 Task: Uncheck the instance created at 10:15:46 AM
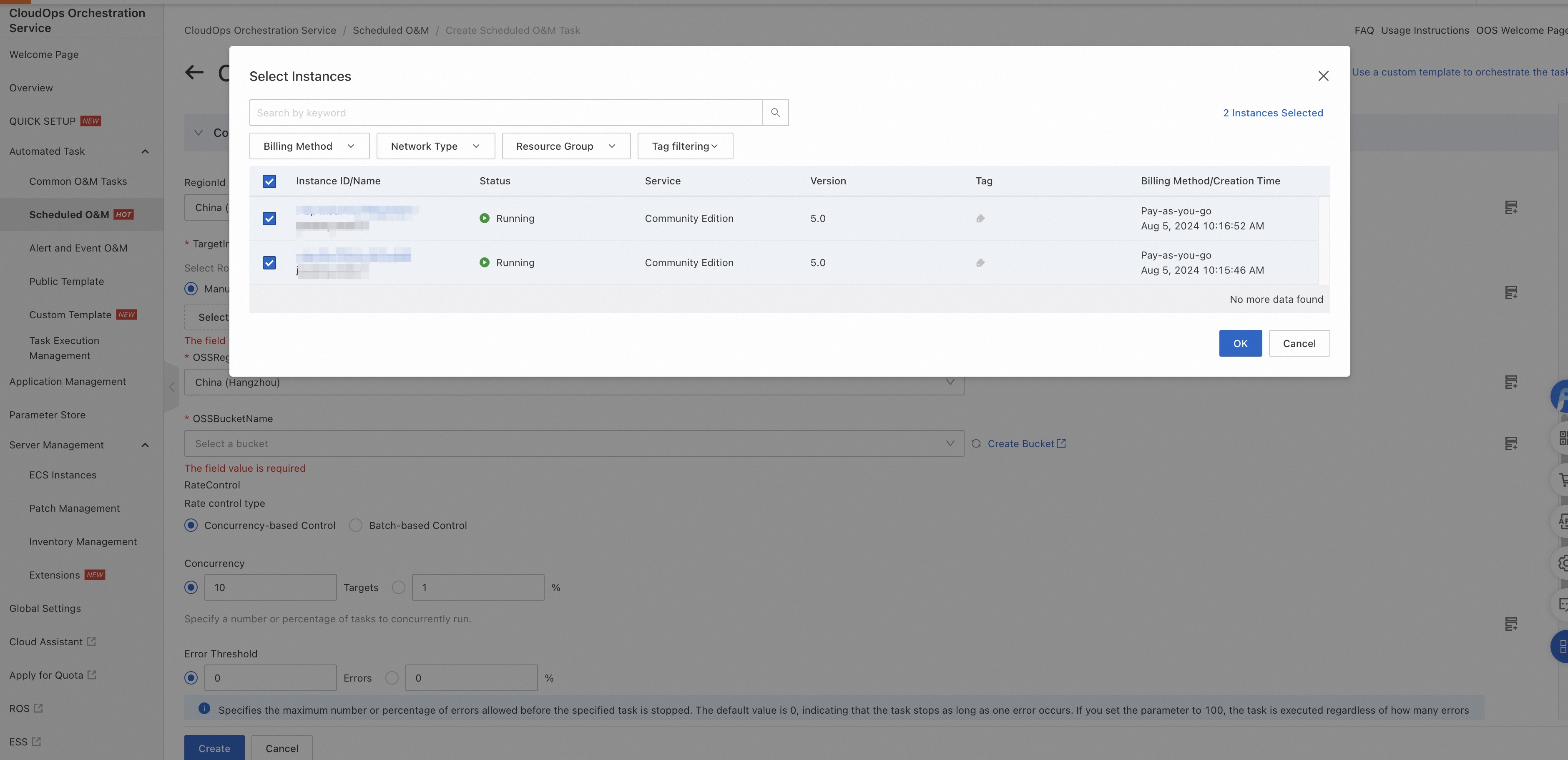[x=269, y=263]
